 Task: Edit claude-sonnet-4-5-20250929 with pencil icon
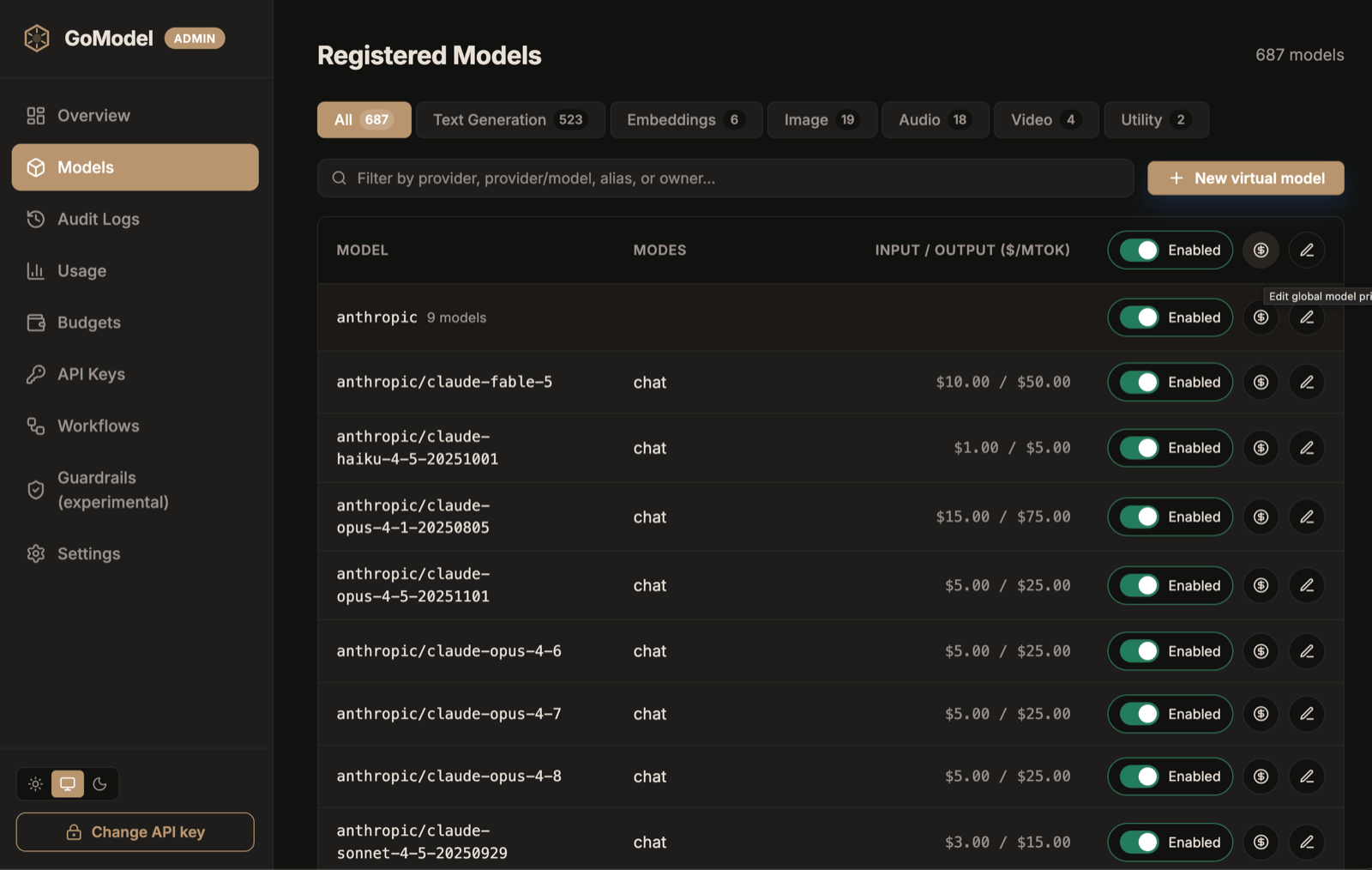1307,843
